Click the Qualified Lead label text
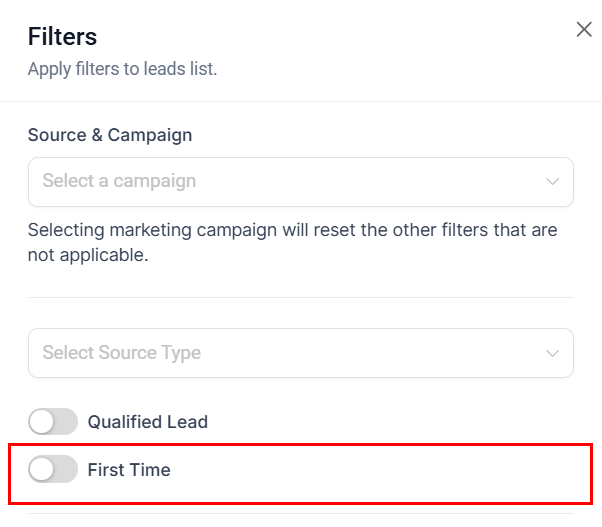The image size is (602, 527). coord(148,422)
